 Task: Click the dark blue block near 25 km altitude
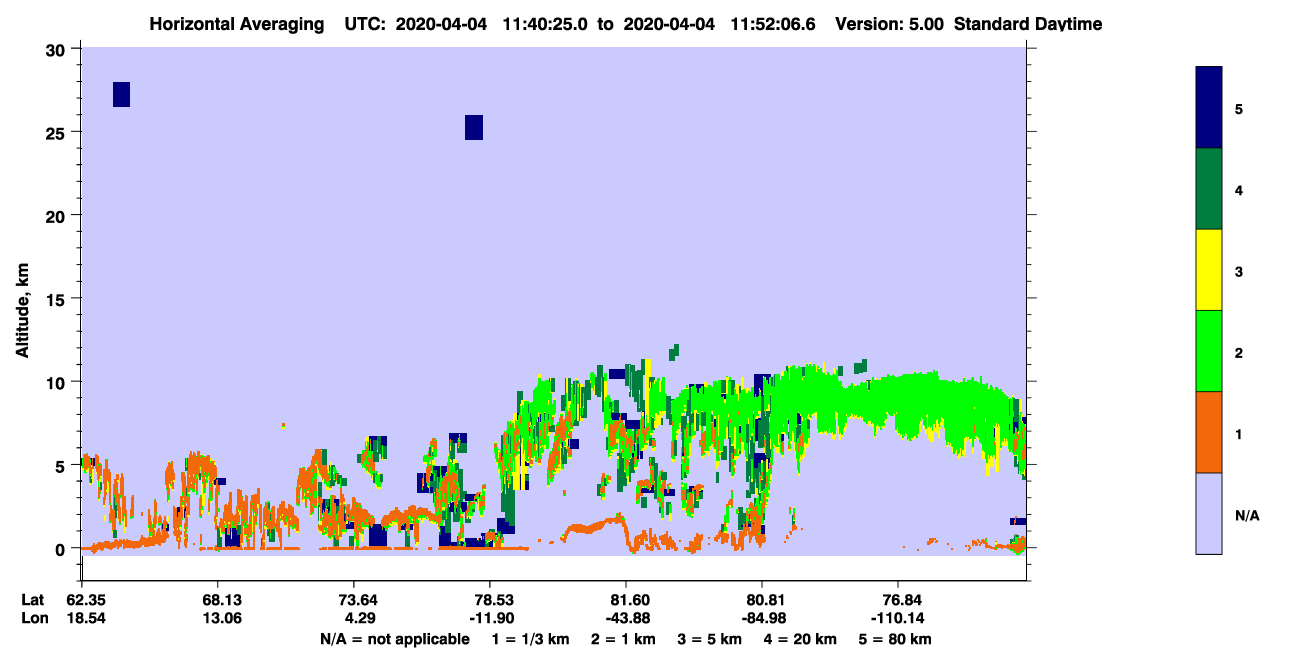click(474, 127)
